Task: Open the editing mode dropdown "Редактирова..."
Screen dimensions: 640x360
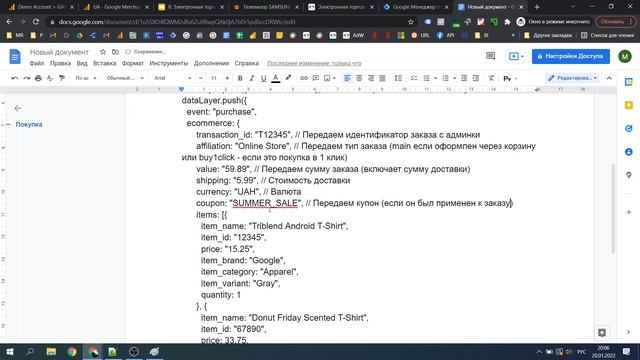Action: coord(572,78)
